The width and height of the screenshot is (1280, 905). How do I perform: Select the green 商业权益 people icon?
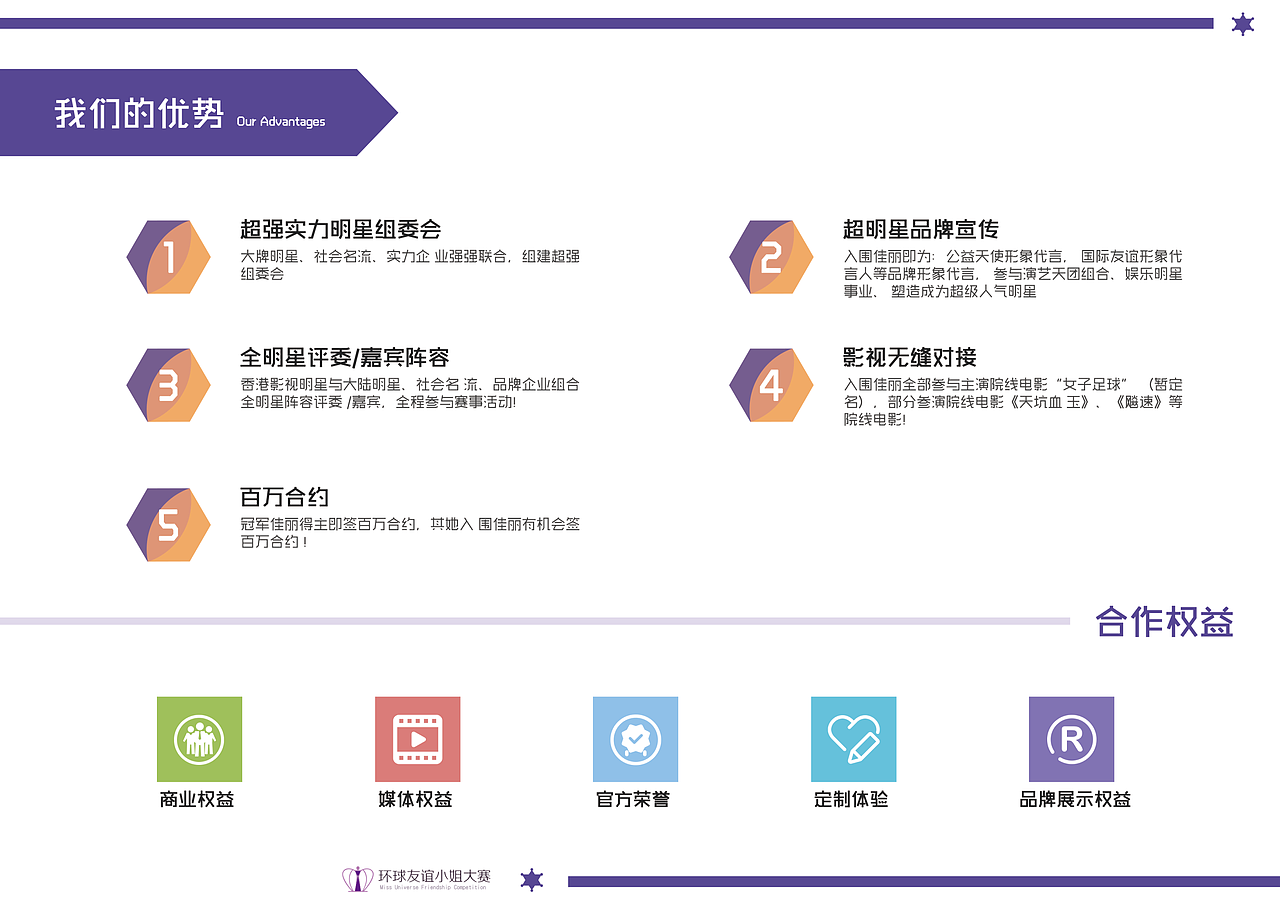point(199,739)
